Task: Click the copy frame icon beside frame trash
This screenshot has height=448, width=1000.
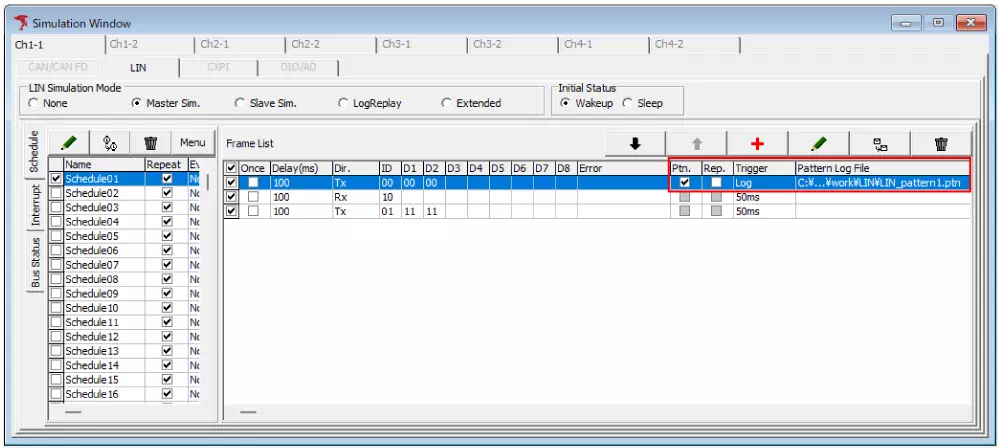Action: [x=879, y=144]
